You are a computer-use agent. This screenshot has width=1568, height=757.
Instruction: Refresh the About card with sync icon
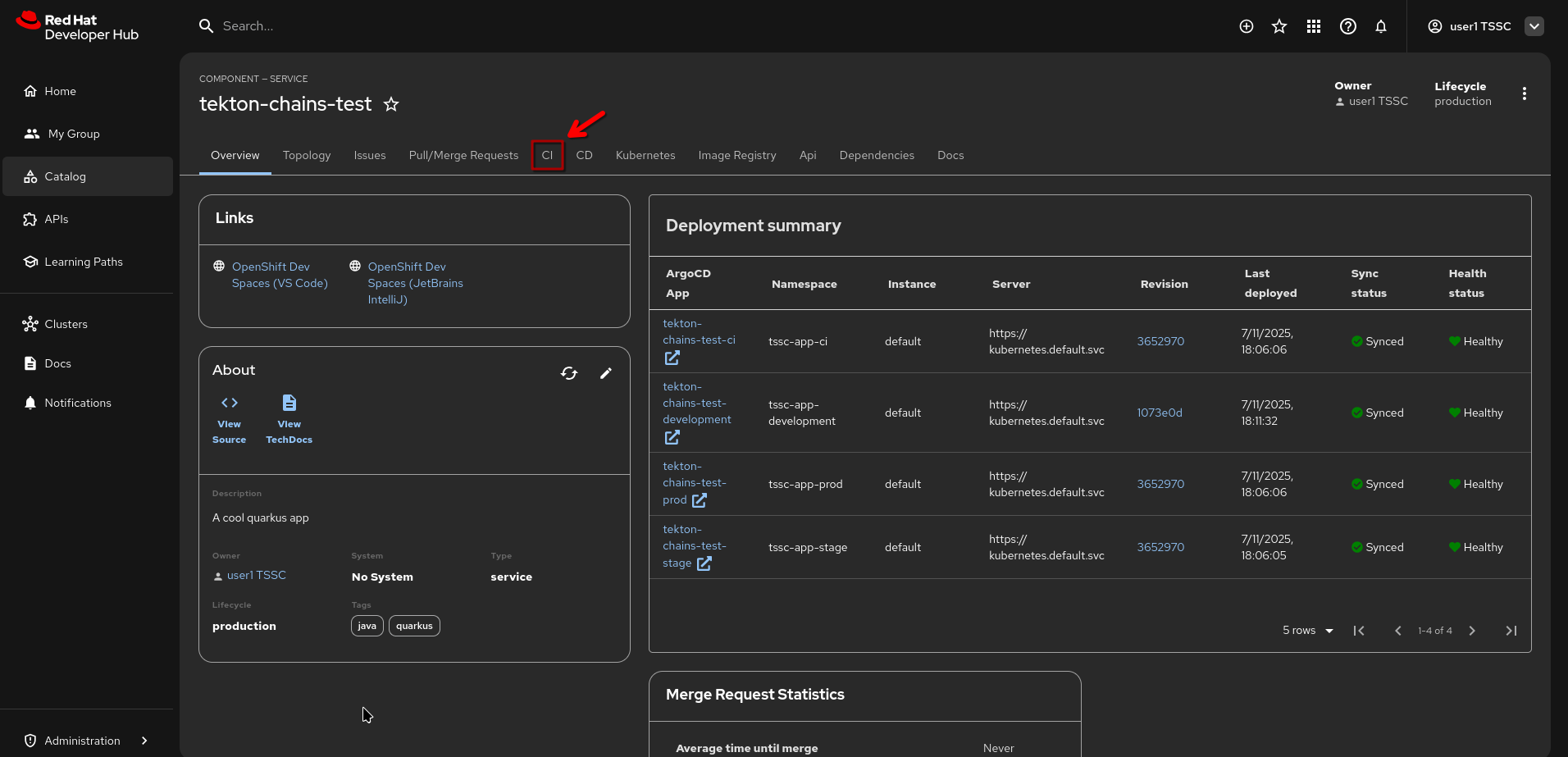coord(569,373)
